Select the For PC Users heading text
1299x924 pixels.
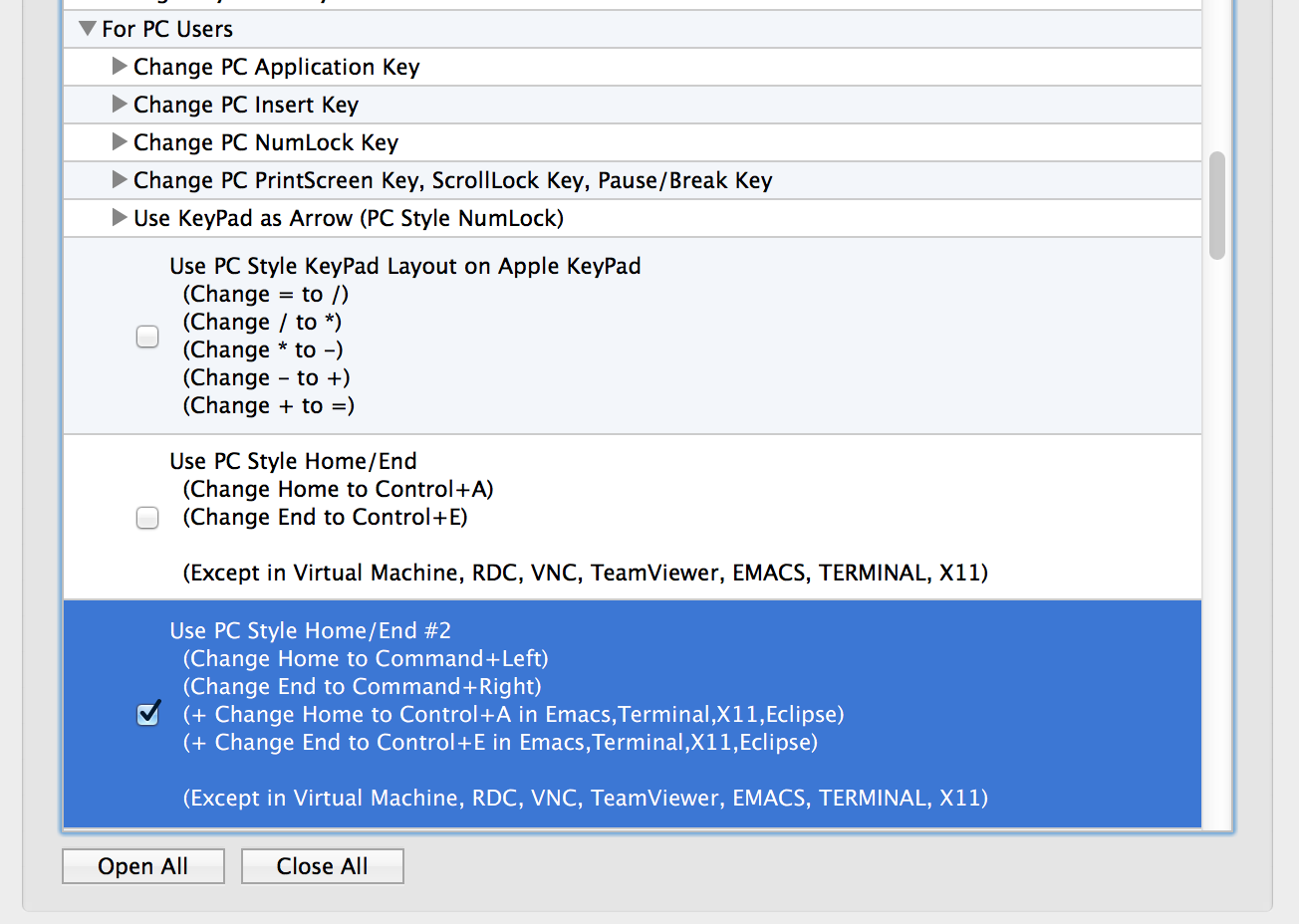[167, 29]
